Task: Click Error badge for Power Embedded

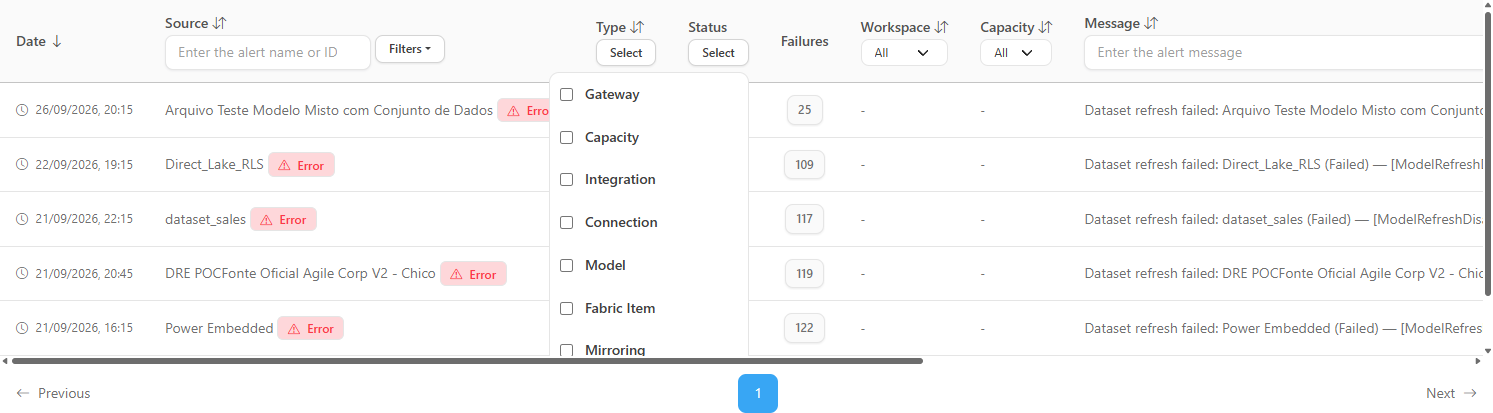Action: pos(310,328)
